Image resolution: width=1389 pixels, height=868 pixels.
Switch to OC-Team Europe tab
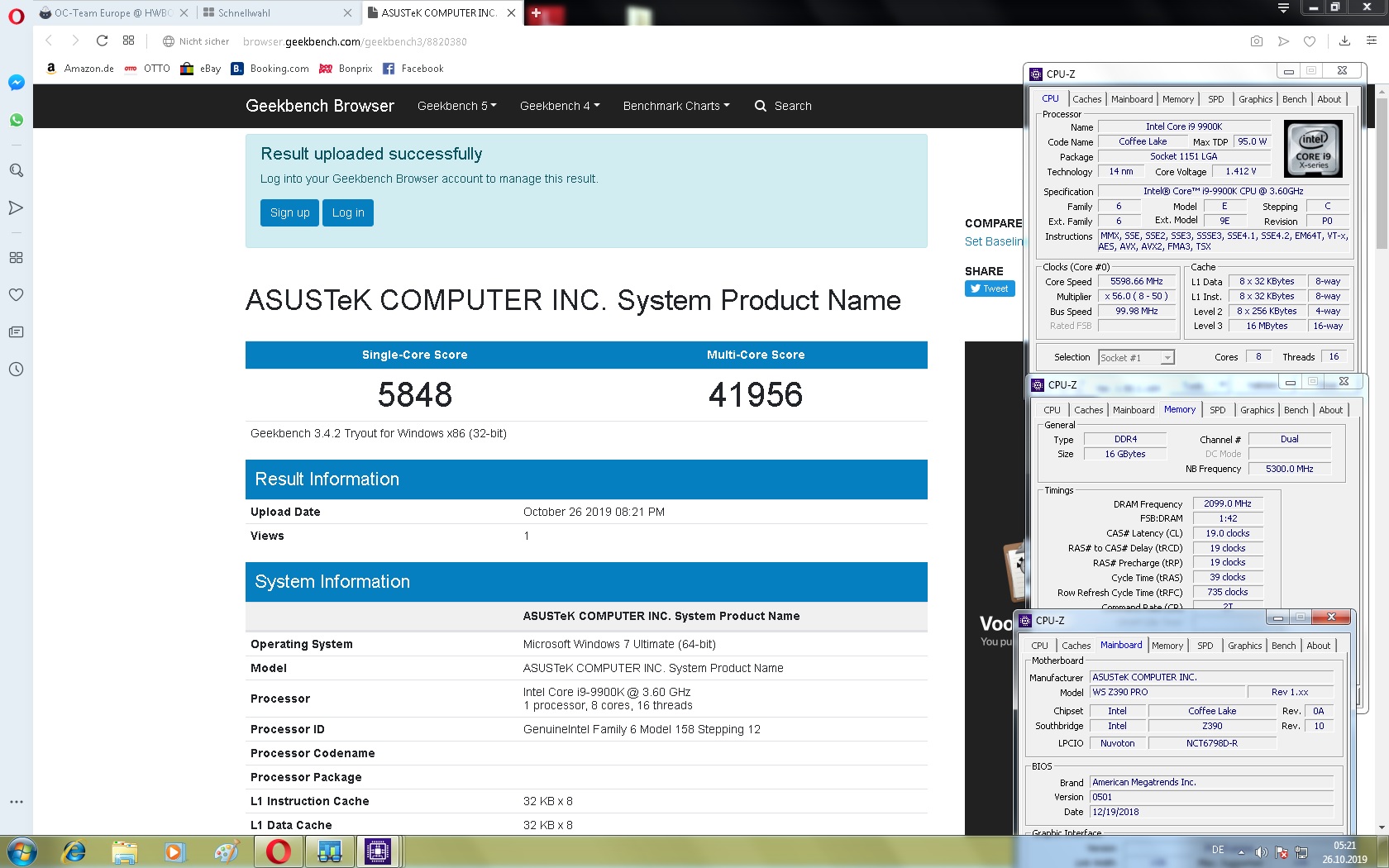tap(112, 13)
